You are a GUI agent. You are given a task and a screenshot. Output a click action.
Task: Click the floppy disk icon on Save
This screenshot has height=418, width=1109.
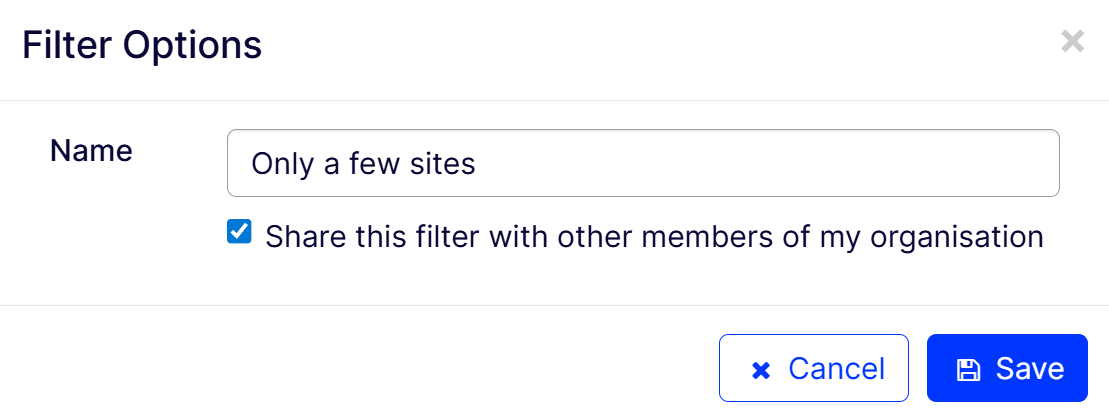pyautogui.click(x=968, y=369)
